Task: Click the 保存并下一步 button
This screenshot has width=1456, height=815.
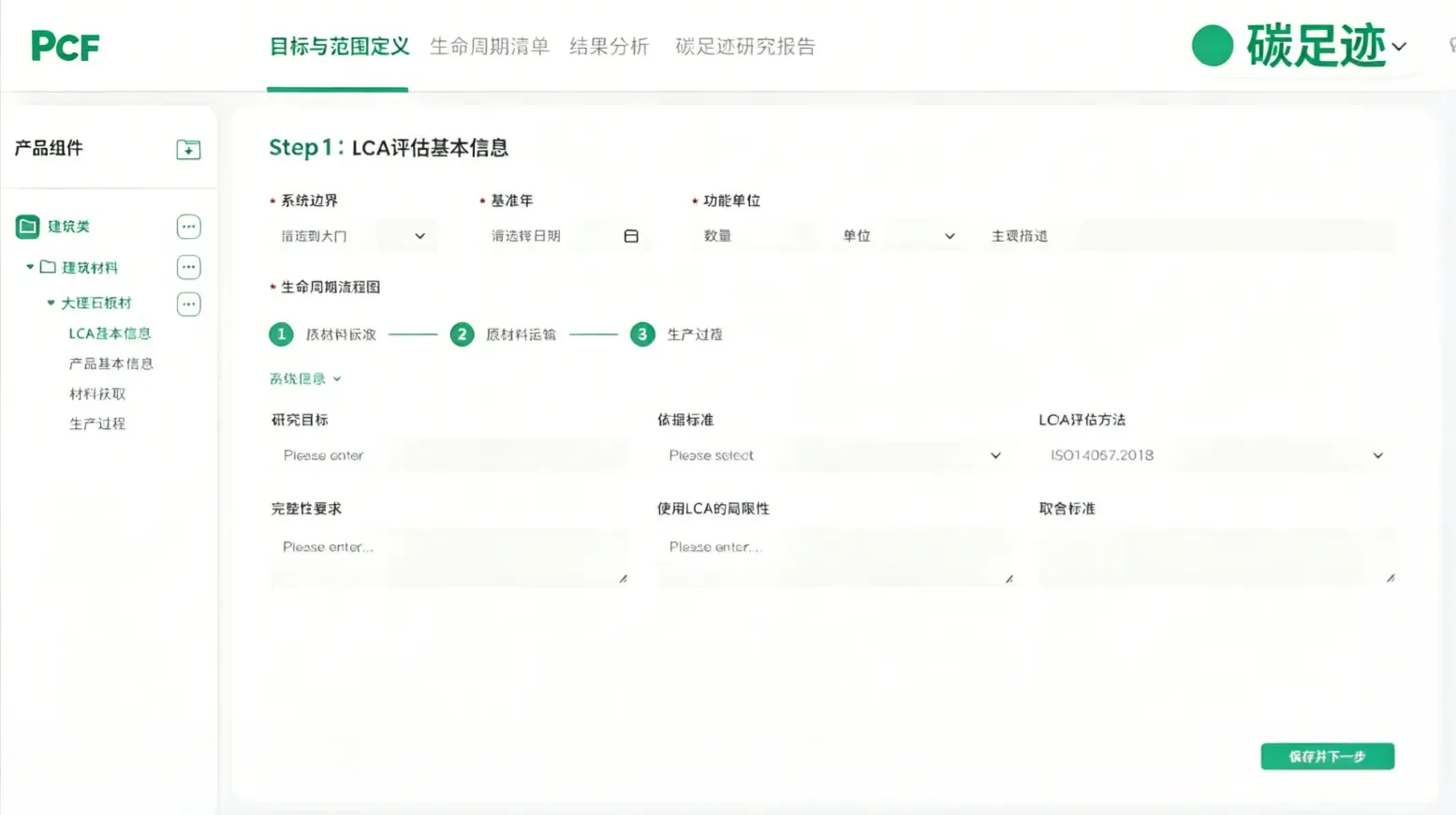Action: [1327, 756]
